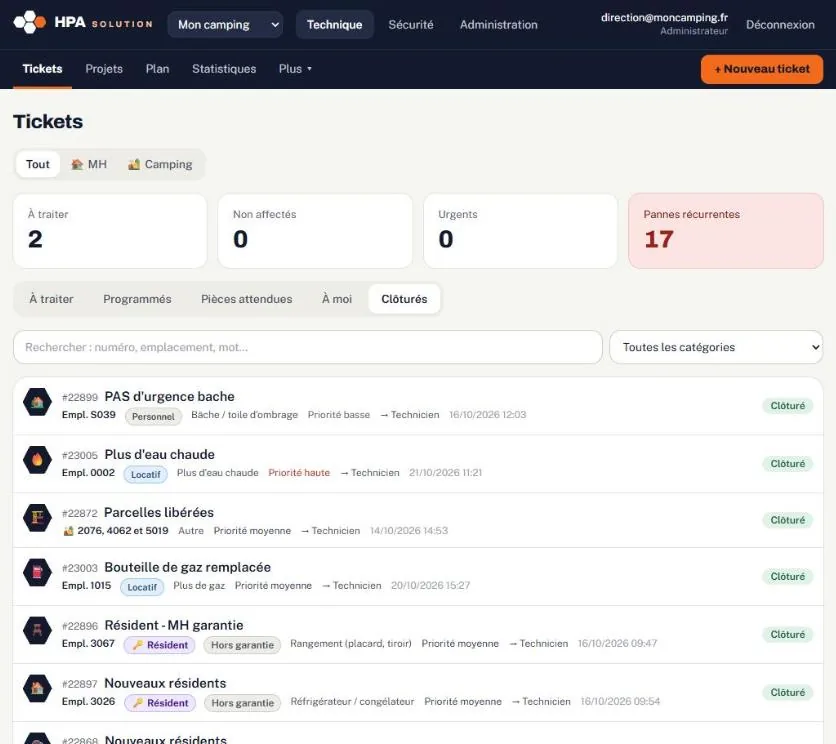This screenshot has height=744, width=836.
Task: Click the Clôturé status of ticket #22872
Action: click(x=787, y=520)
